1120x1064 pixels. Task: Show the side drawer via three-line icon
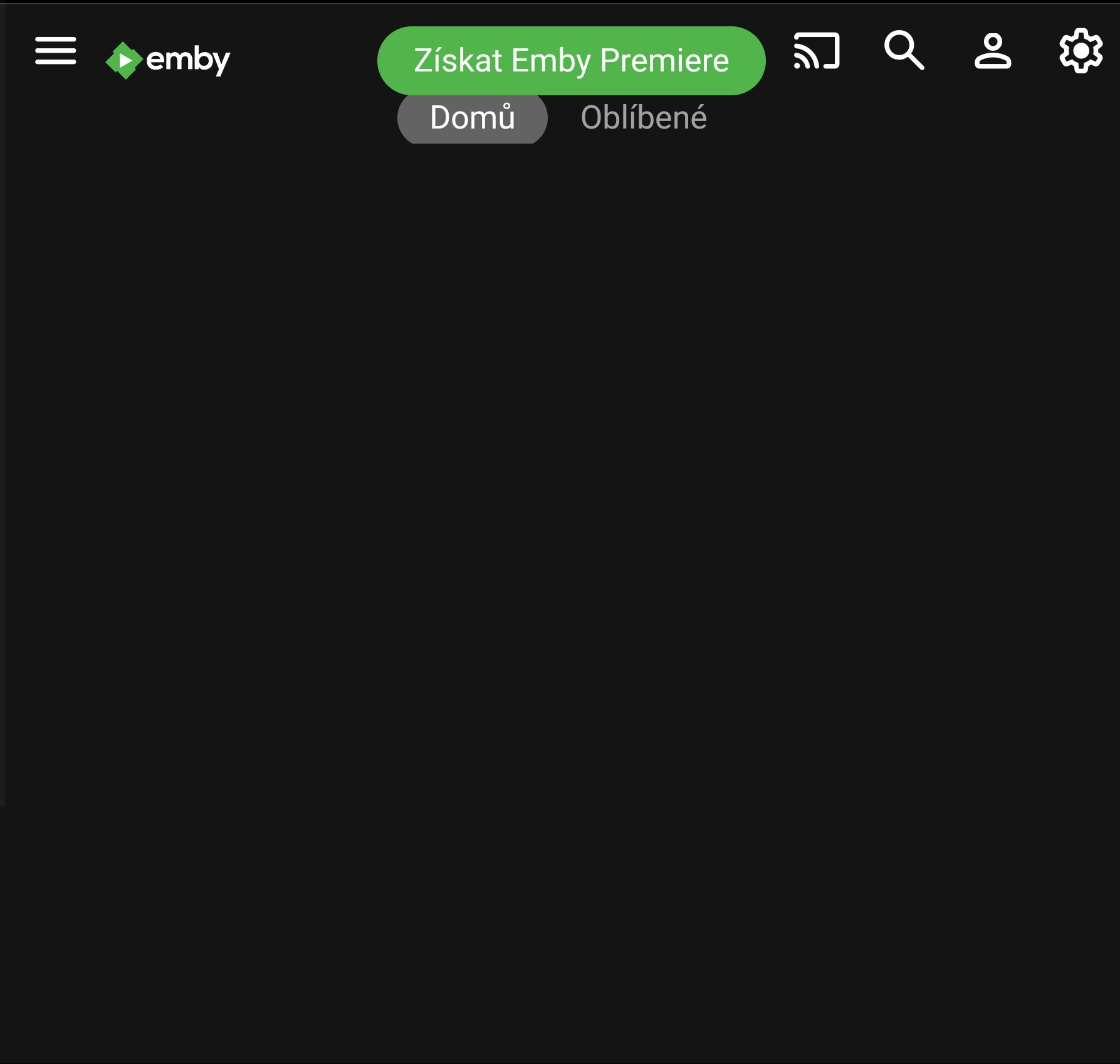56,50
